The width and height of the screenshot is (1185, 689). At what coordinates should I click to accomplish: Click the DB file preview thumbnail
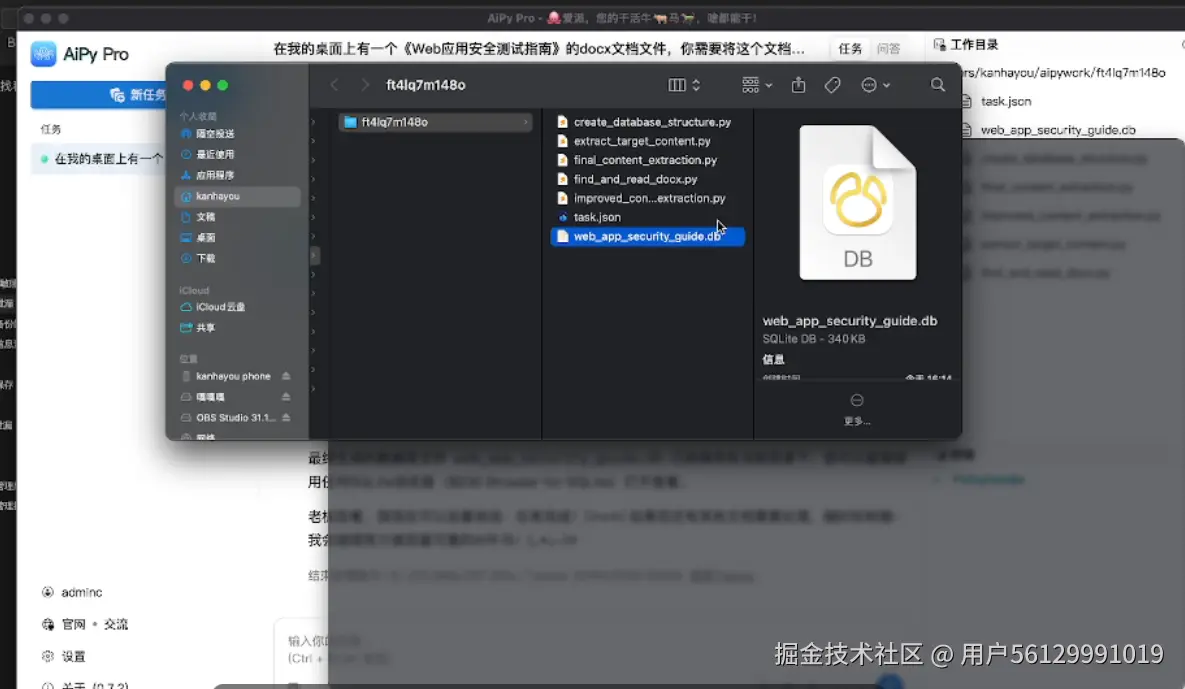coord(858,202)
